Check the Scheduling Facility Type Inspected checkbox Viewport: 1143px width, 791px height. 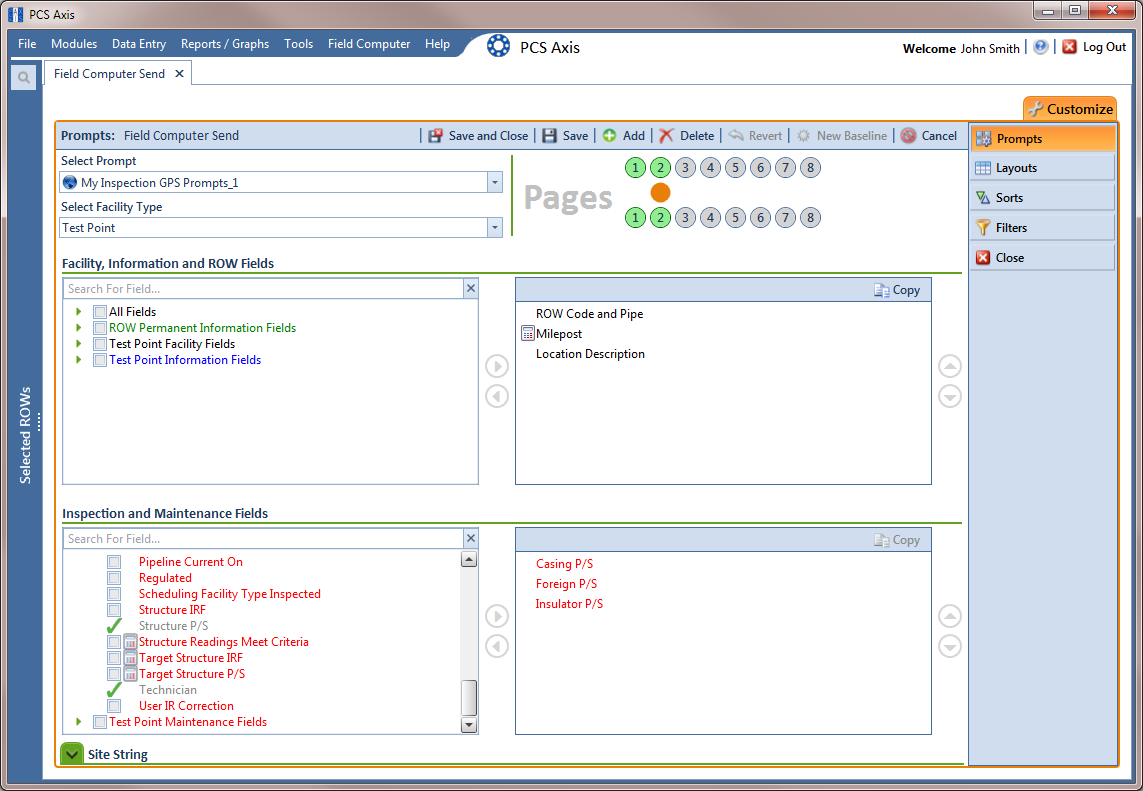pos(114,594)
